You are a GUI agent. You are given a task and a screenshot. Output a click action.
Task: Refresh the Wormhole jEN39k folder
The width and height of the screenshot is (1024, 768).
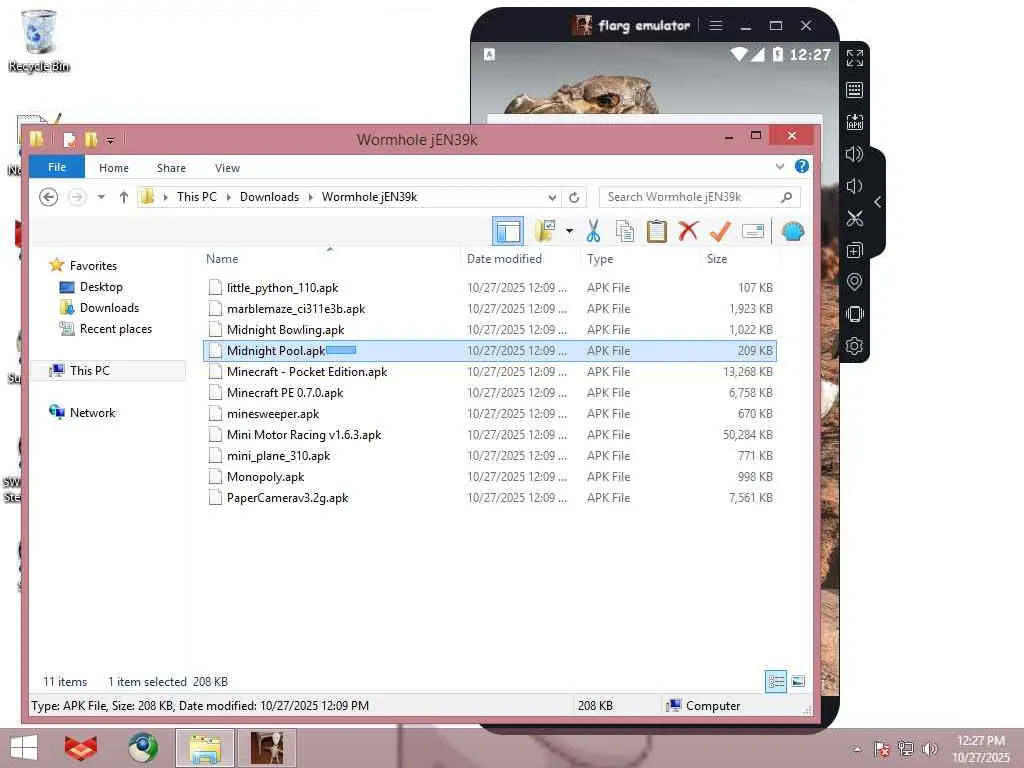coord(574,197)
